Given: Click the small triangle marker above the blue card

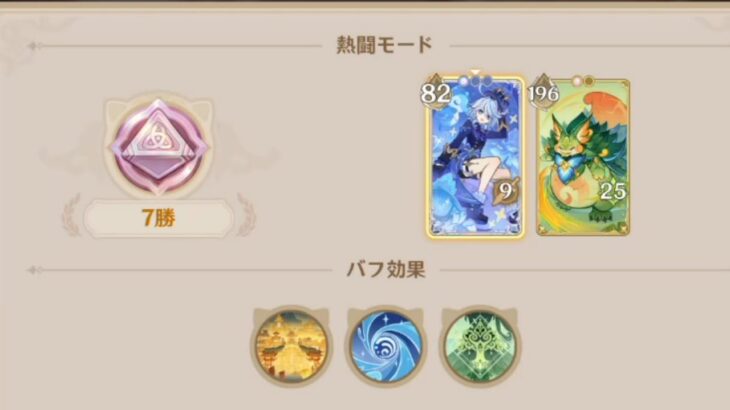Looking at the screenshot, I should click(x=475, y=72).
